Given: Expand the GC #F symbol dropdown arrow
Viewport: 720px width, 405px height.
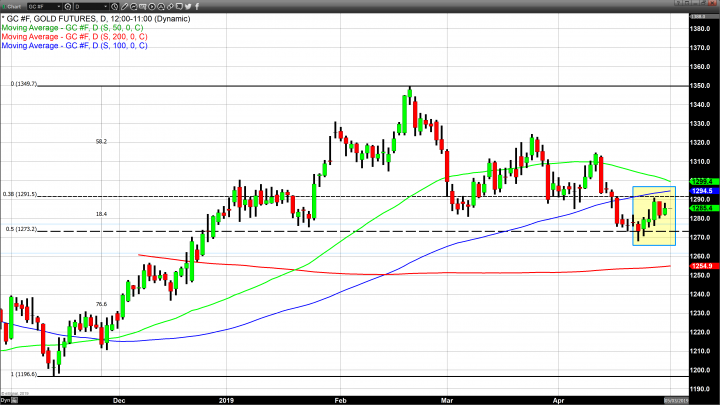Looking at the screenshot, I should pos(59,6).
